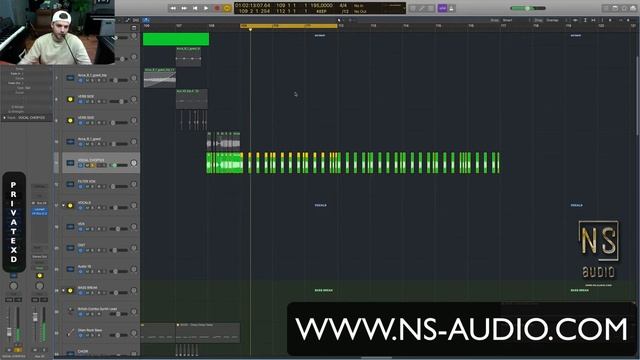Click the Drum Rock Bass guitar icon
The image size is (640, 360).
(70, 333)
